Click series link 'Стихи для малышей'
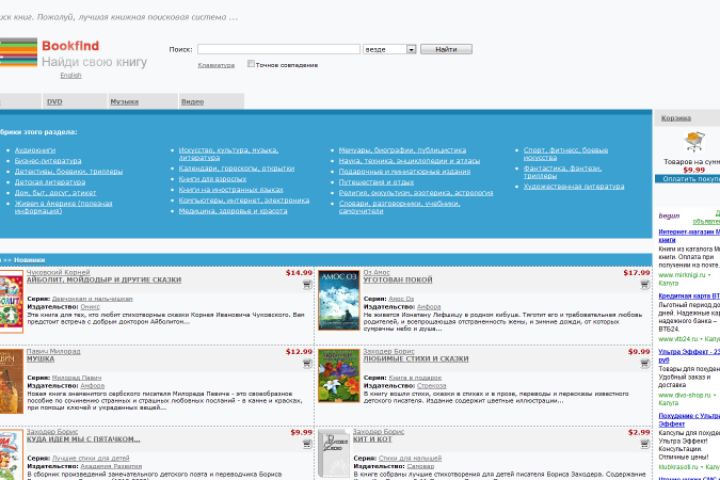This screenshot has width=720, height=480. point(410,458)
